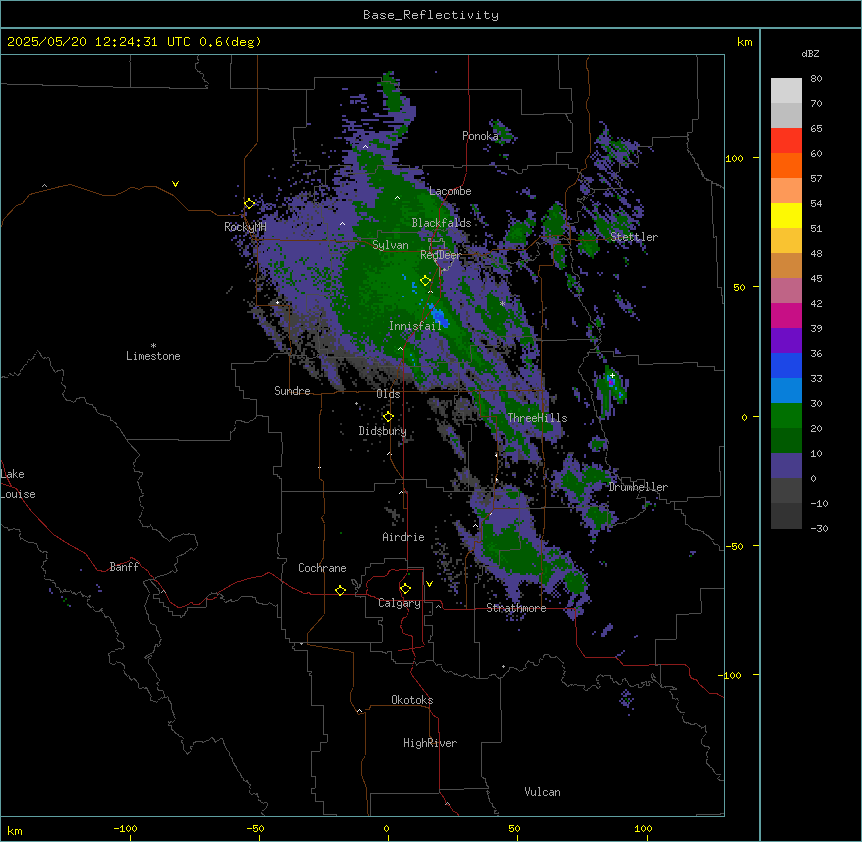Click the Lacombe city label

450,191
